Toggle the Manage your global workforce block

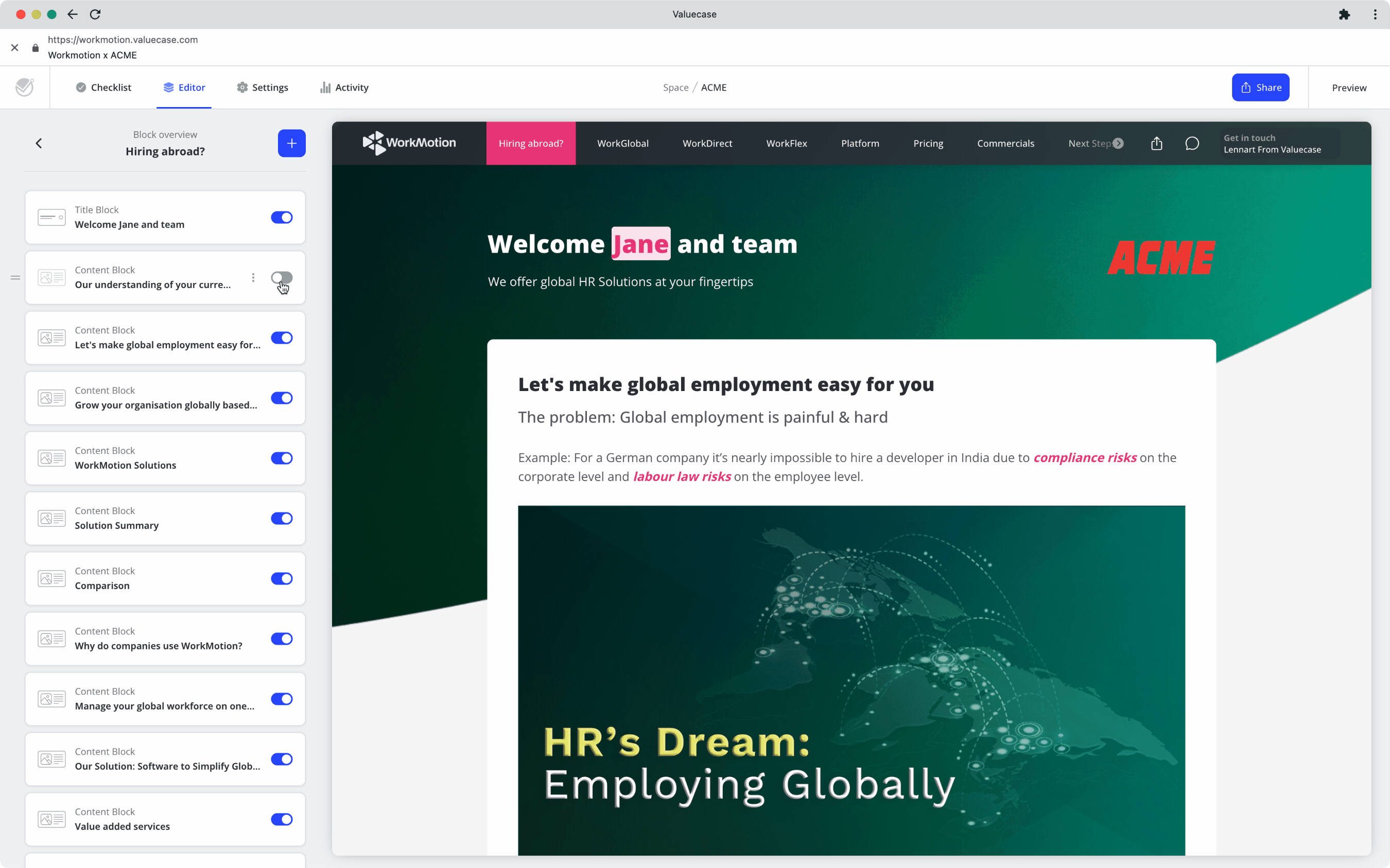(282, 699)
